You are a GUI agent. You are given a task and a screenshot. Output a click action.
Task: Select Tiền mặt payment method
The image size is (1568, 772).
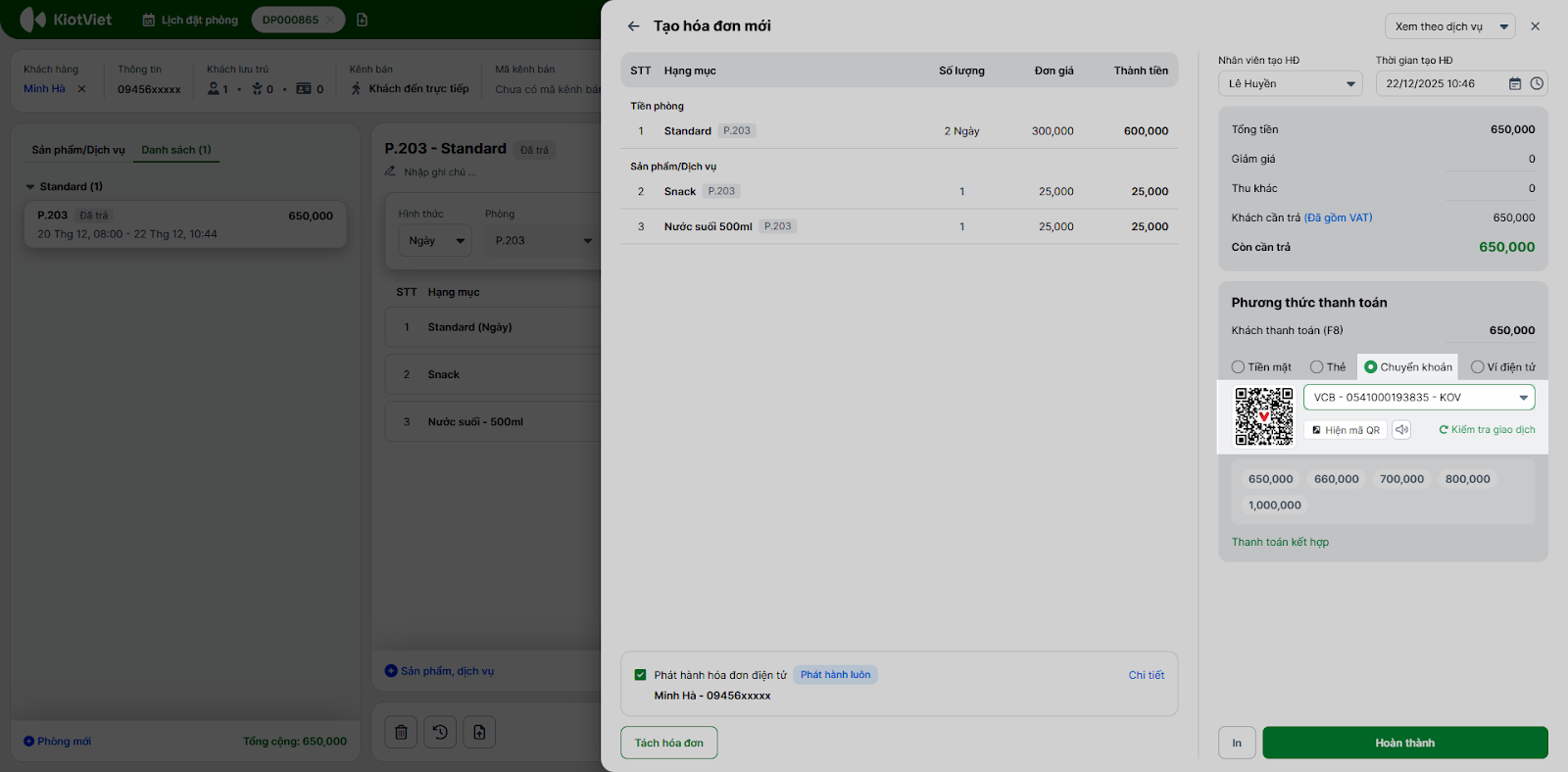1261,367
